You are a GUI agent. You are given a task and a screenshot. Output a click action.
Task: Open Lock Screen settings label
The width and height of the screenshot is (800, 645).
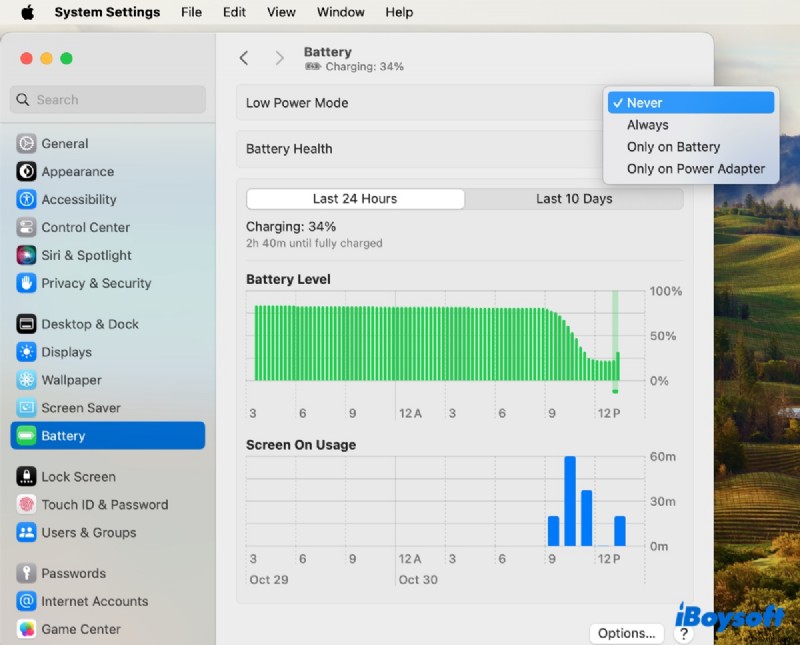79,477
